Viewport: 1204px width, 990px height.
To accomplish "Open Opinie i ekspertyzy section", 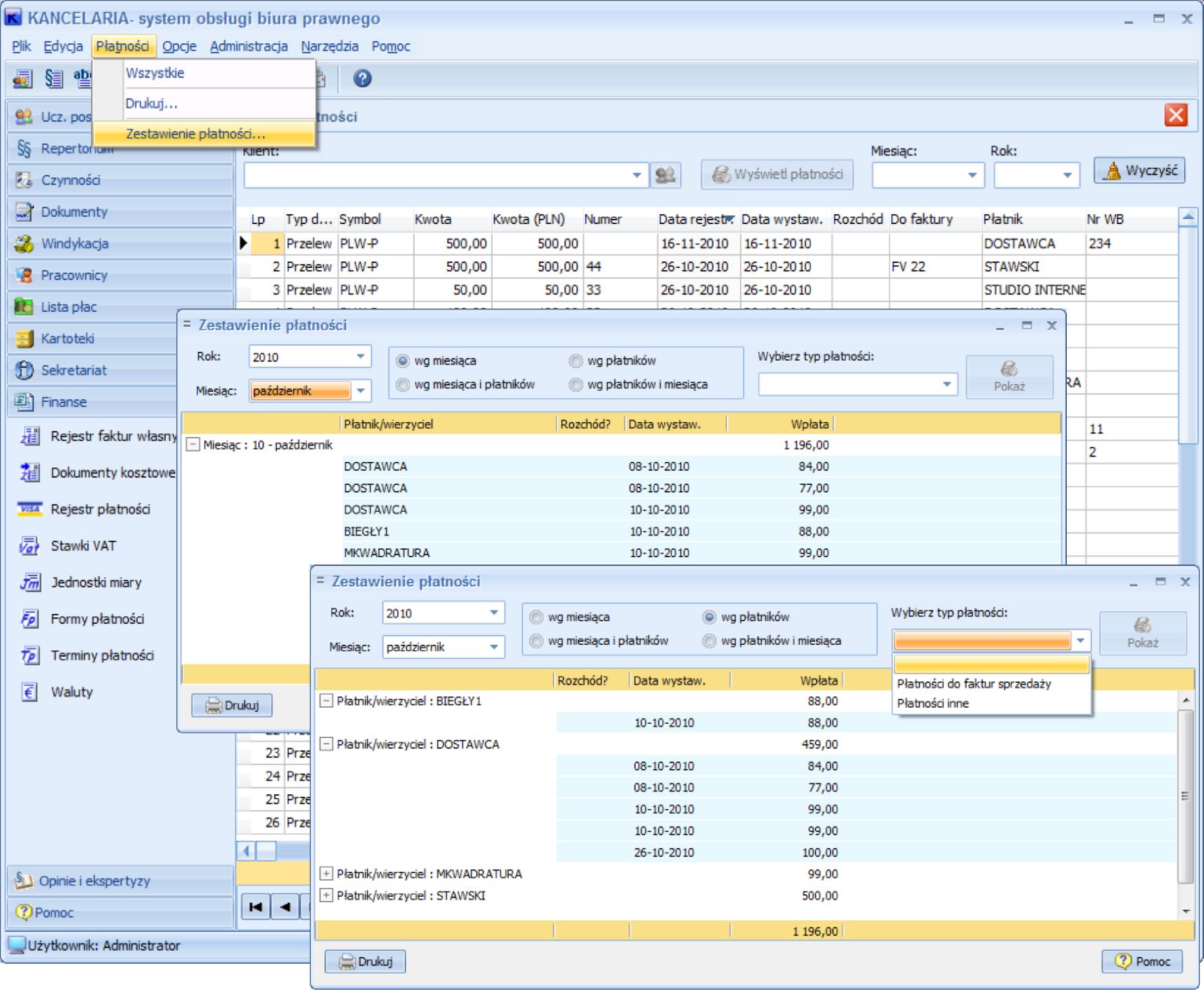I will 120,881.
